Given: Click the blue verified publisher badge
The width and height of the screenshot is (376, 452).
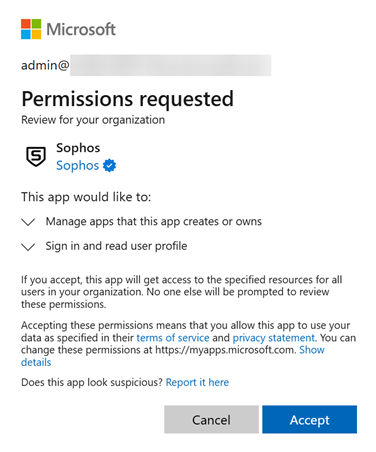Looking at the screenshot, I should 109,165.
